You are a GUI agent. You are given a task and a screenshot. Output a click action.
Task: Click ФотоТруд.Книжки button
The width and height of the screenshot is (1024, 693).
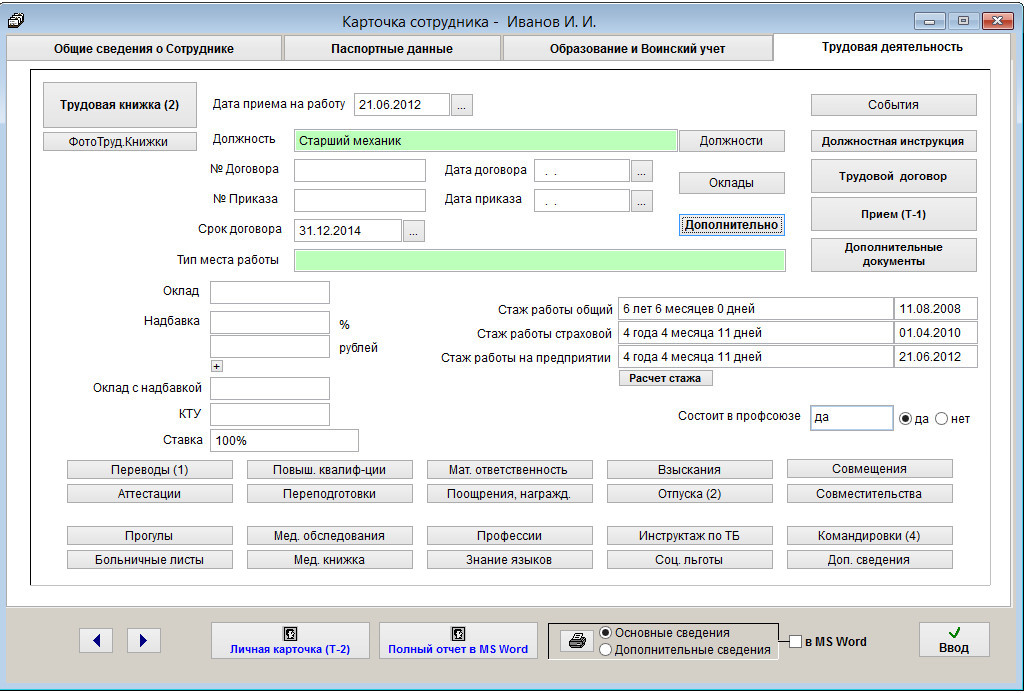tap(120, 142)
